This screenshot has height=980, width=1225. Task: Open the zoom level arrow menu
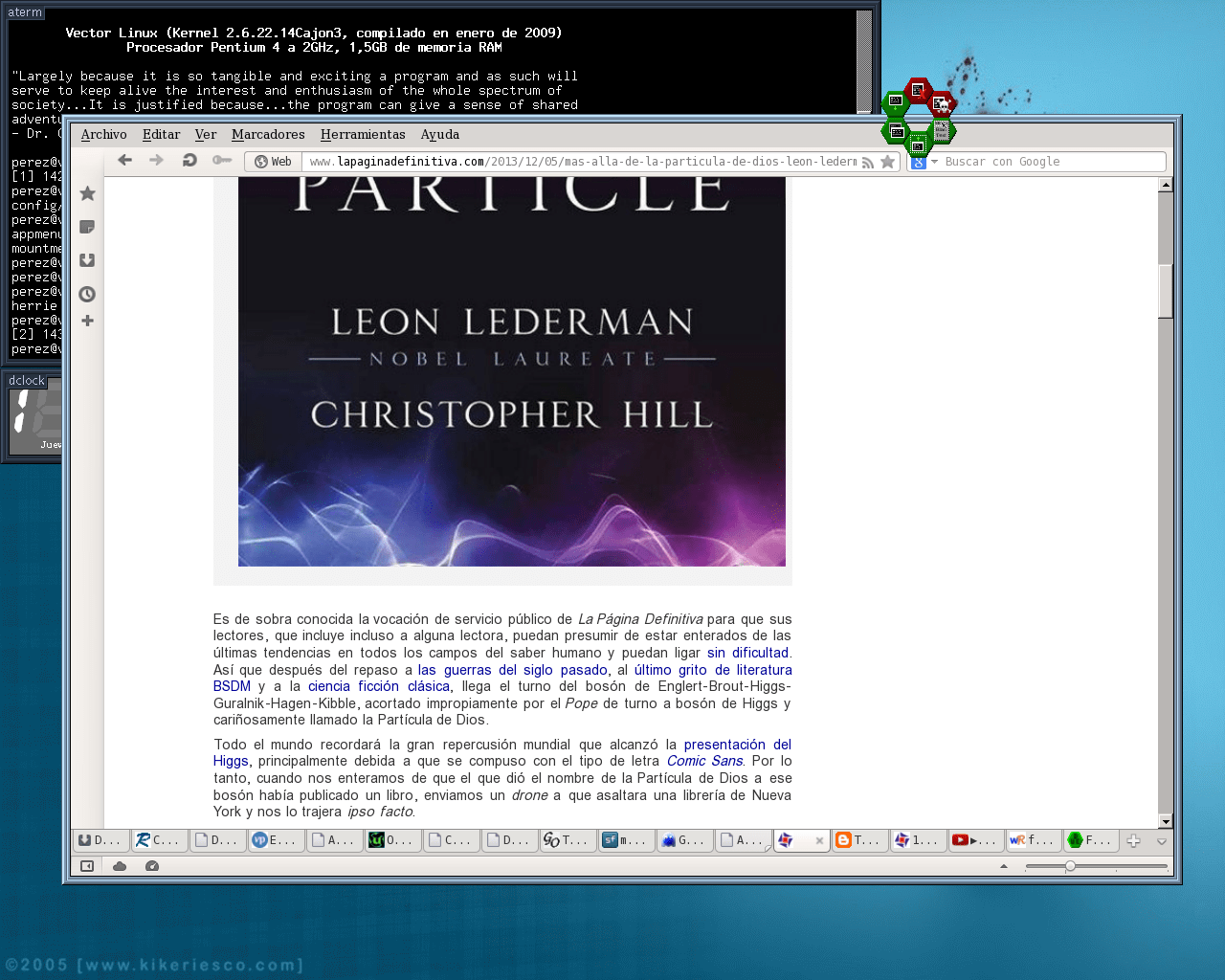(x=1004, y=866)
